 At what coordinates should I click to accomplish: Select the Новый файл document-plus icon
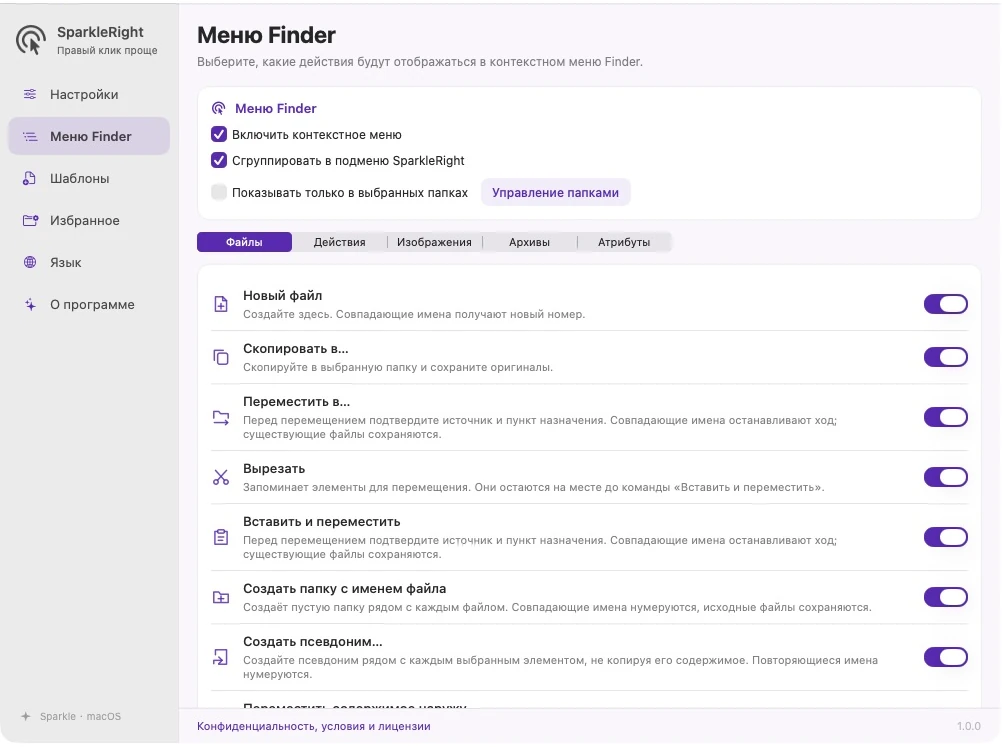[x=220, y=304]
